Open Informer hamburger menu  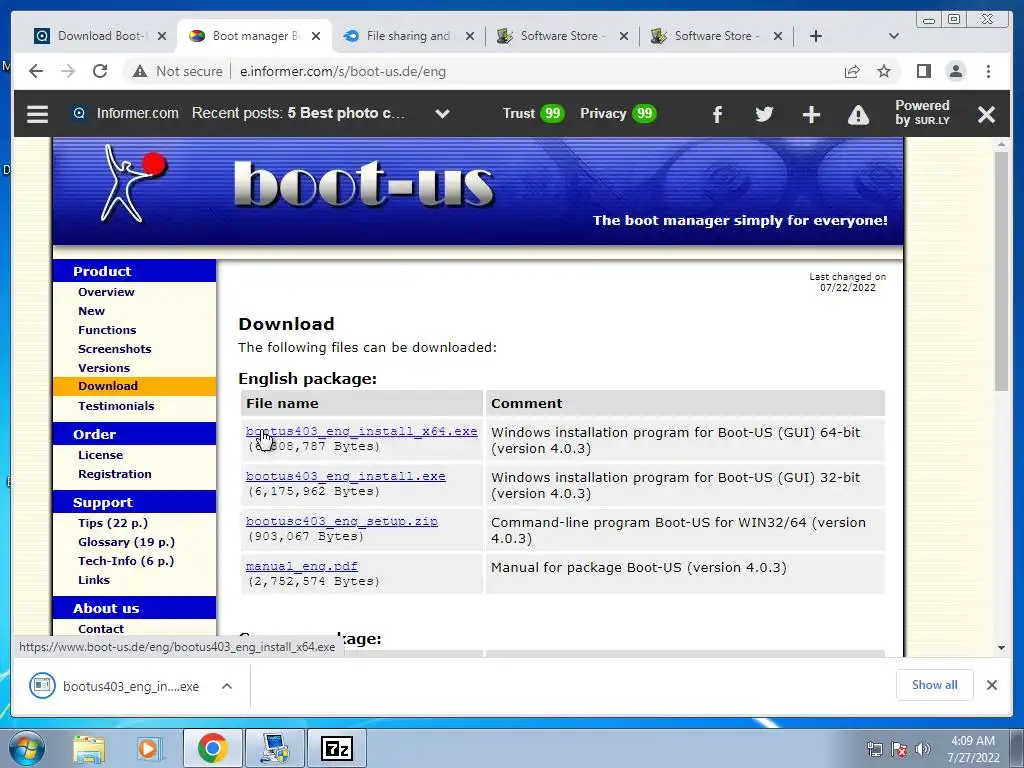[37, 114]
